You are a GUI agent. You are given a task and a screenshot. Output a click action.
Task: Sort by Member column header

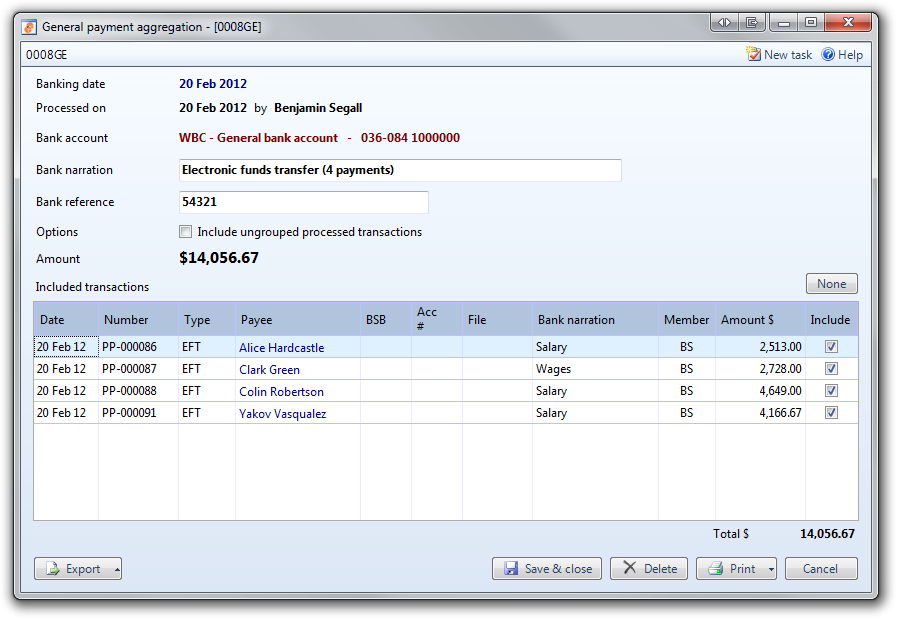686,320
